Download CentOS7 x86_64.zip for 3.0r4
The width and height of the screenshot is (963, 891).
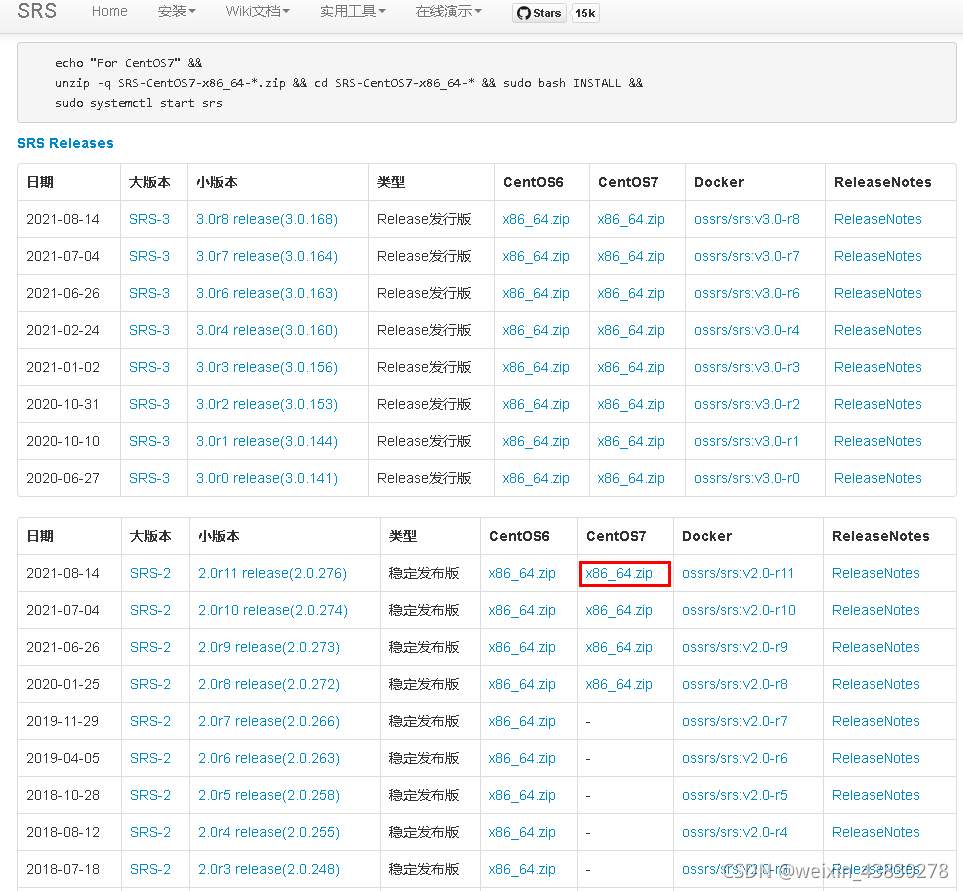click(631, 330)
